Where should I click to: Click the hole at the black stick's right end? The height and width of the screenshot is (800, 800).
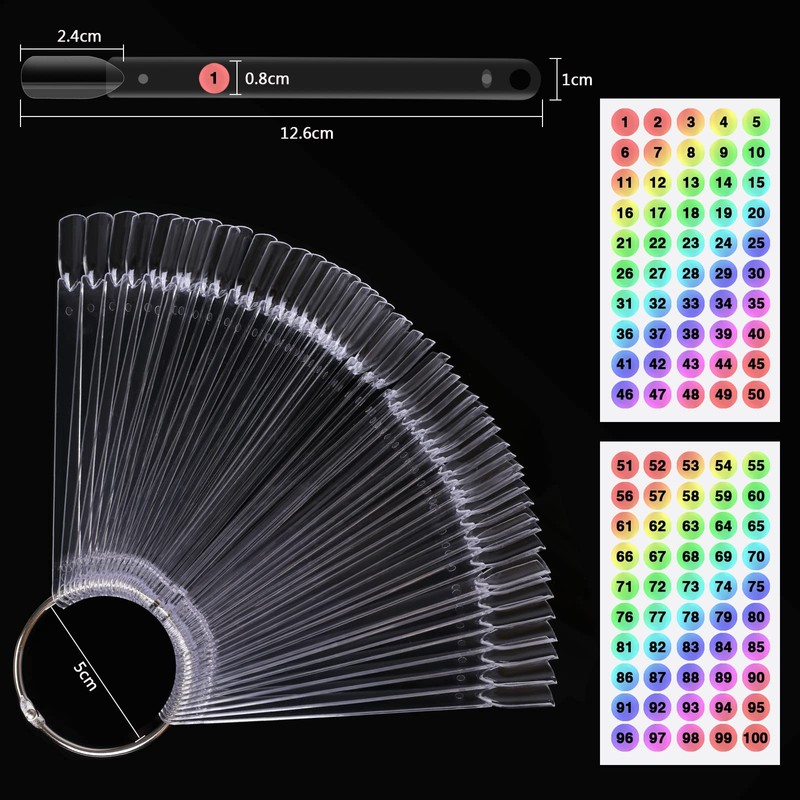519,79
